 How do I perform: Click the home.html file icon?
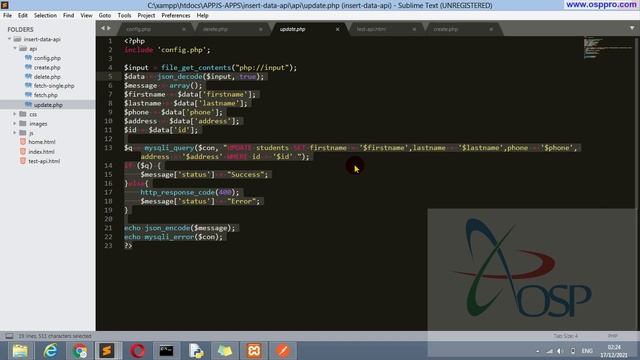(23, 142)
